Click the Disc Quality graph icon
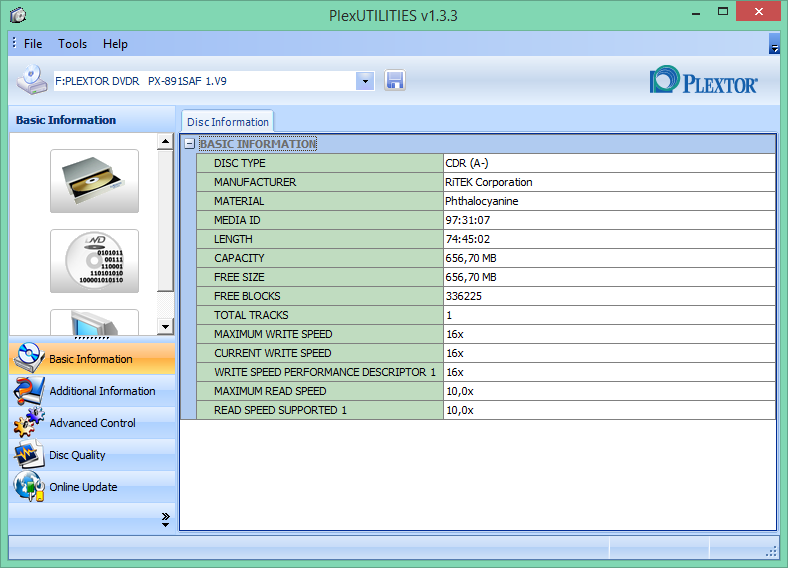Viewport: 788px width, 568px height. click(x=29, y=454)
